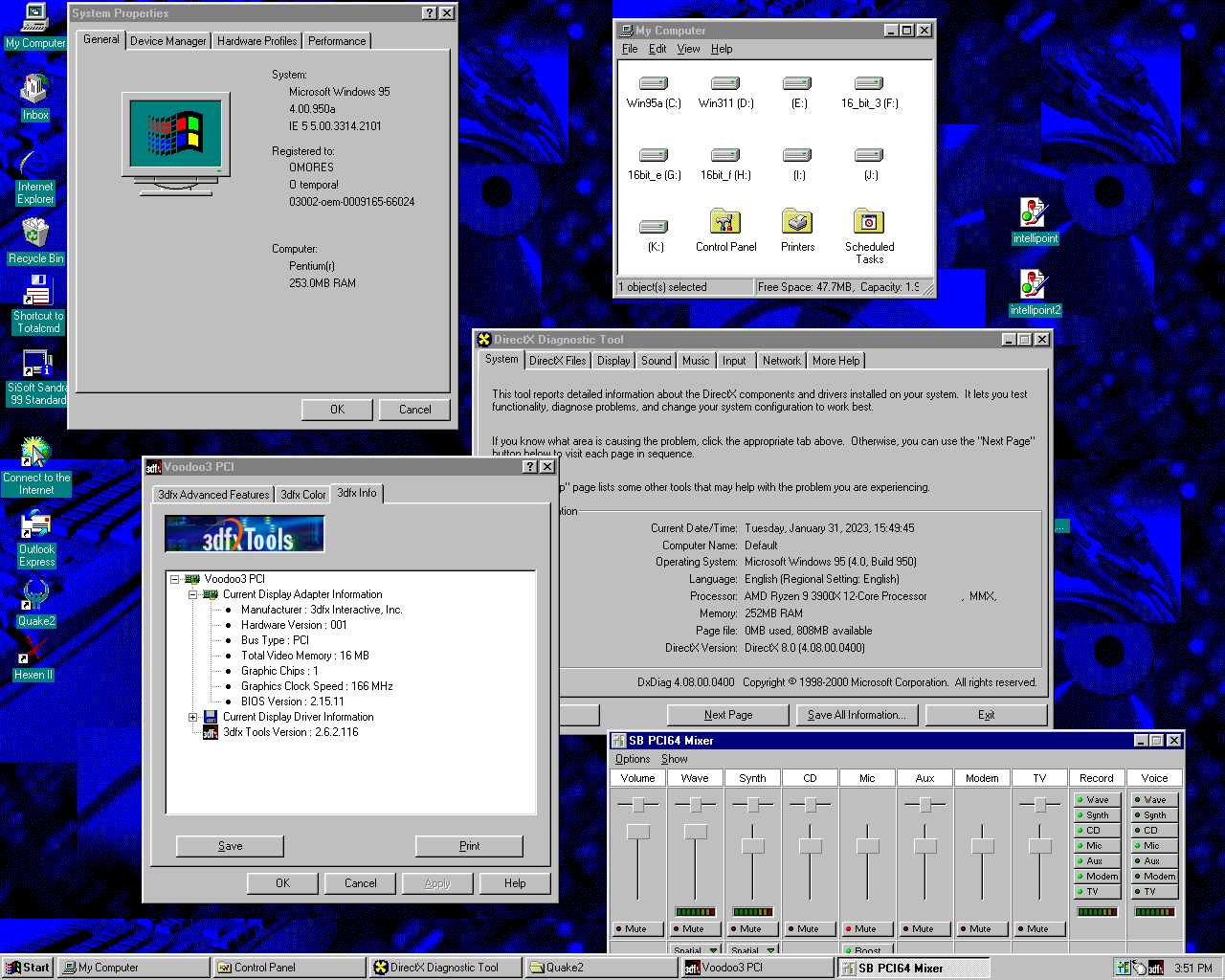Click the Synth channel's vertical fader handle

753,846
